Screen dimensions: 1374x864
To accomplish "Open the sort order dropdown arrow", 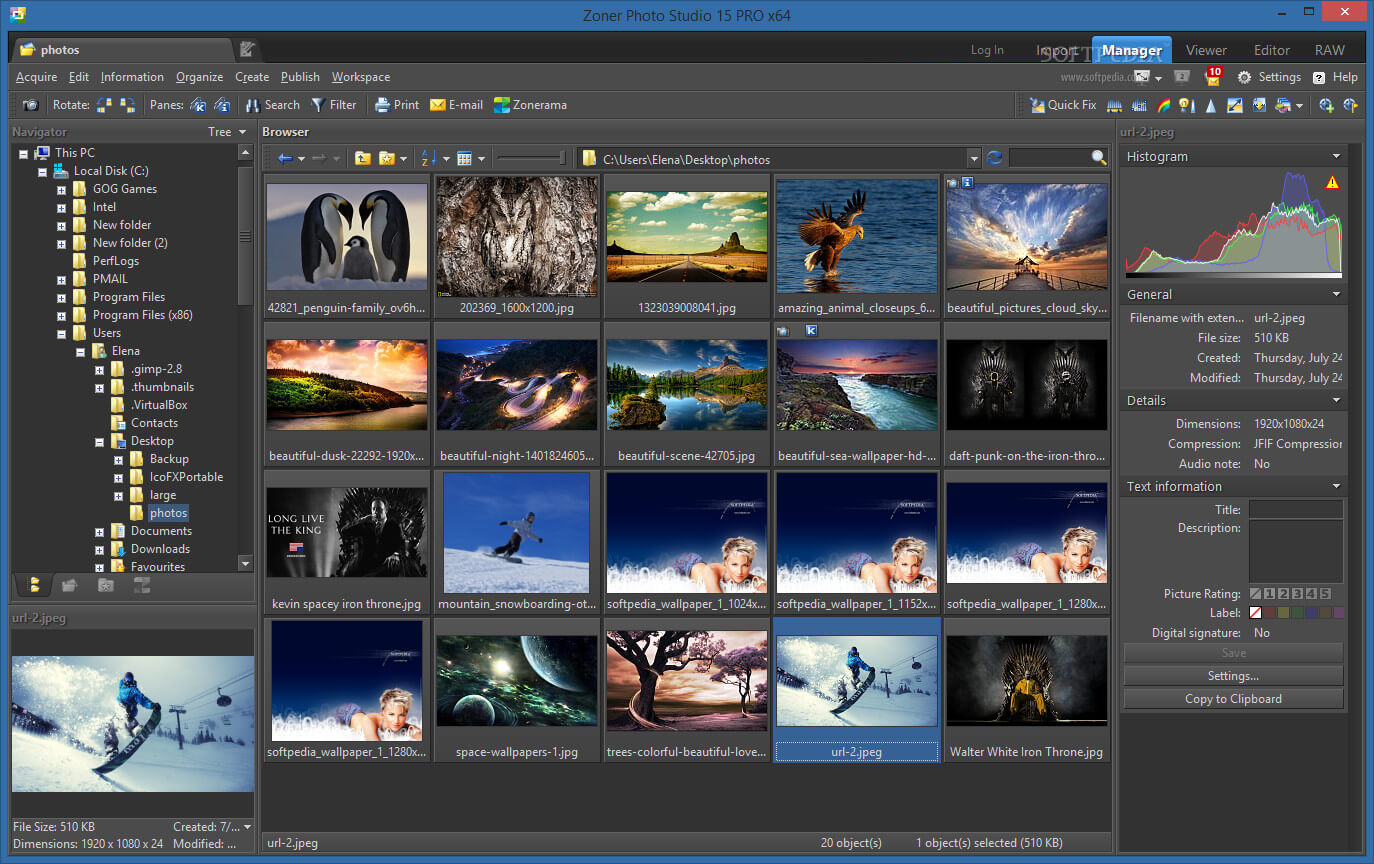I will point(446,158).
